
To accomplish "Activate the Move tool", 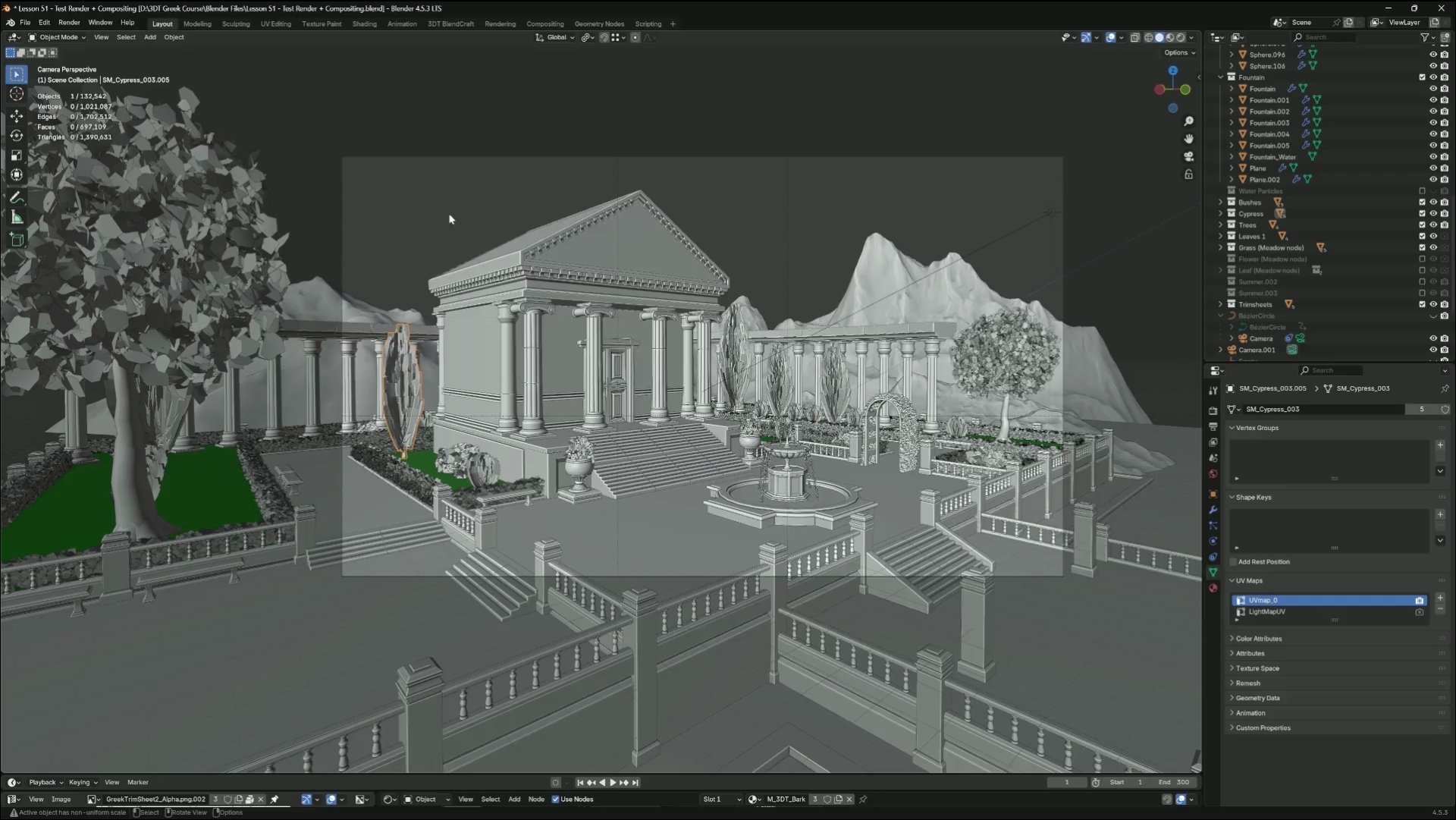I will [x=16, y=115].
